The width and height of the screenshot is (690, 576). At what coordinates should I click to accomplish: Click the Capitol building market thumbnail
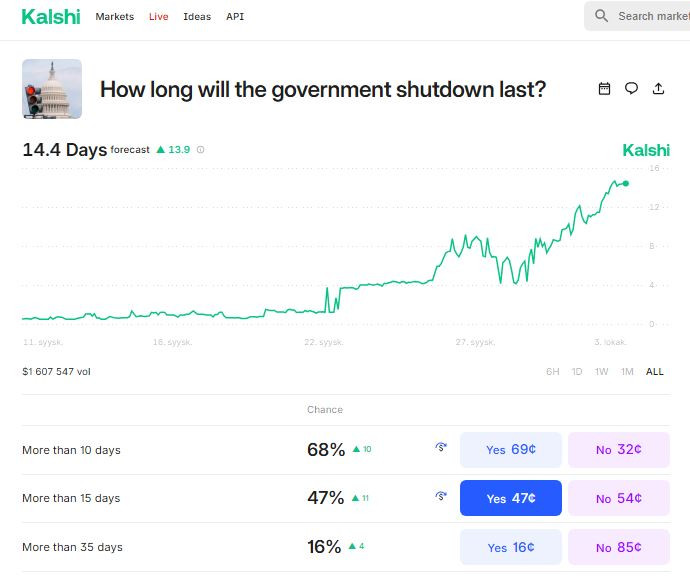[52, 89]
